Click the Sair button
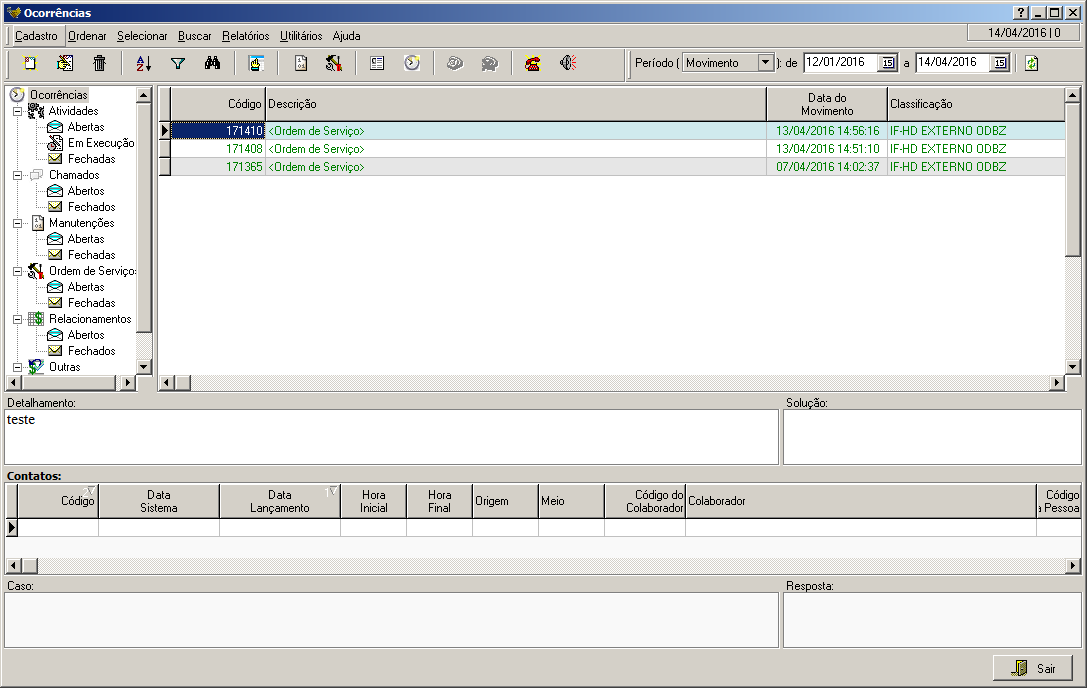 point(1033,668)
